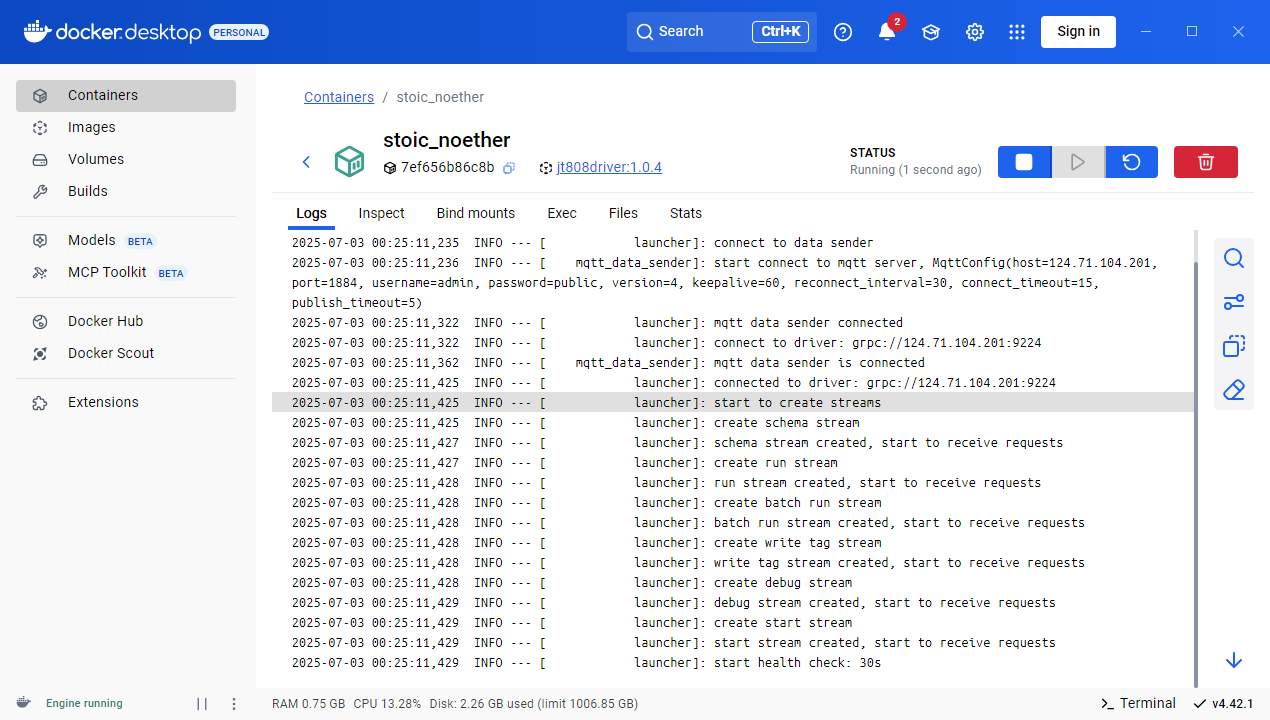Click the 'Running (1 second ago)' status text

pos(916,170)
